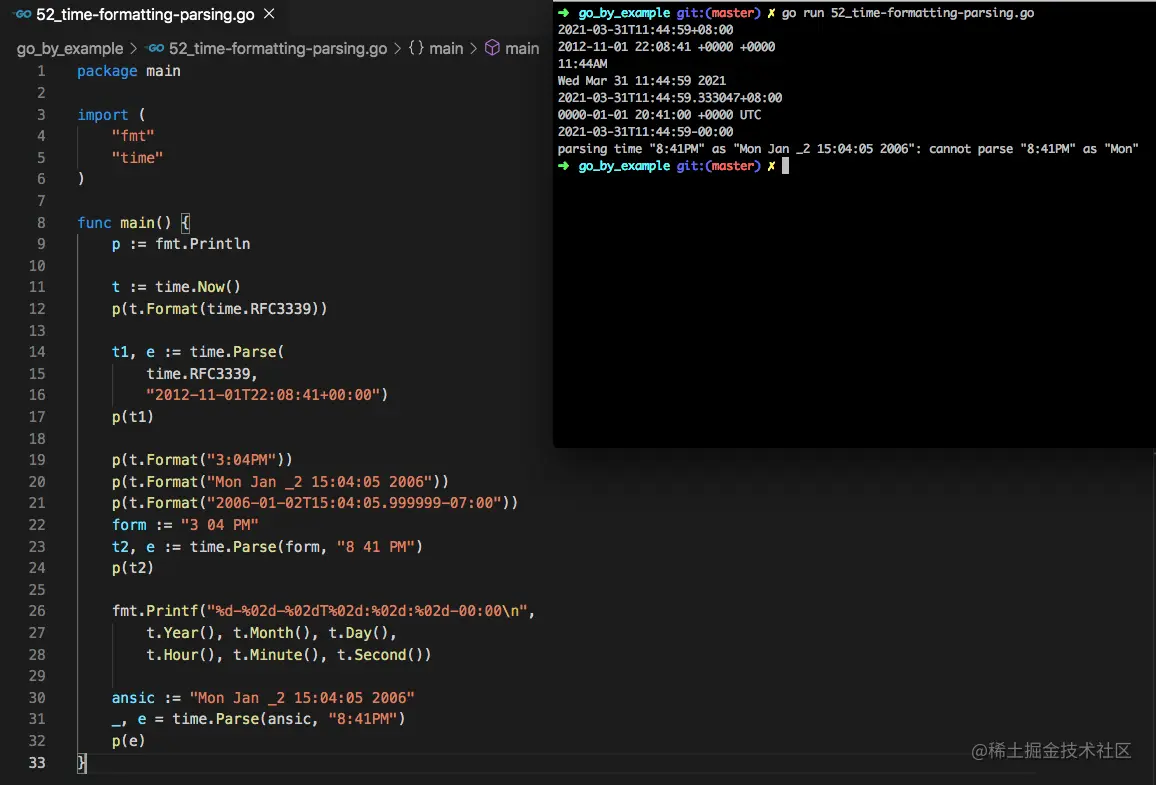Click terminal output '11:44AM'
The width and height of the screenshot is (1156, 785).
pyautogui.click(x=582, y=64)
